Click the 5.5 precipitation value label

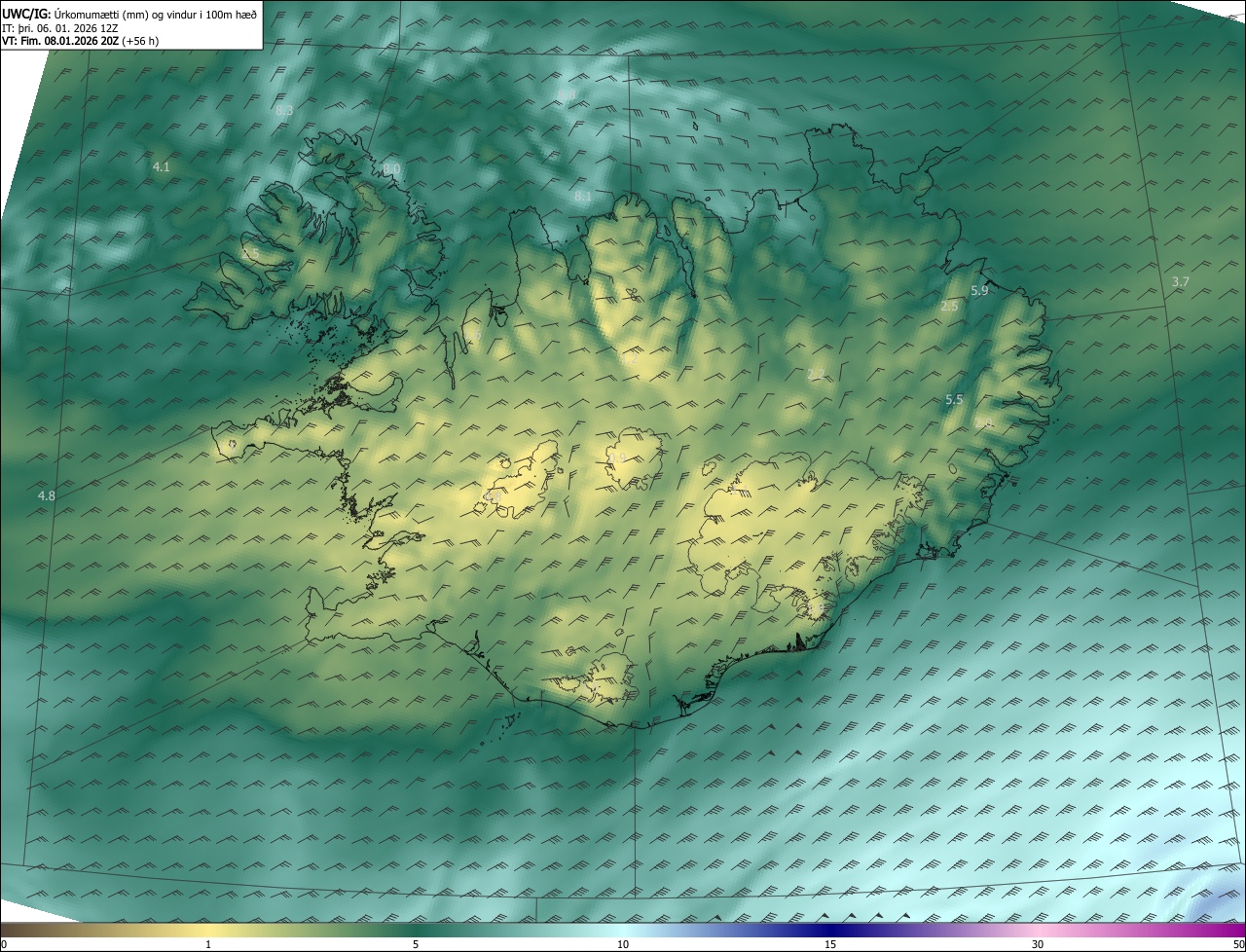tap(954, 400)
